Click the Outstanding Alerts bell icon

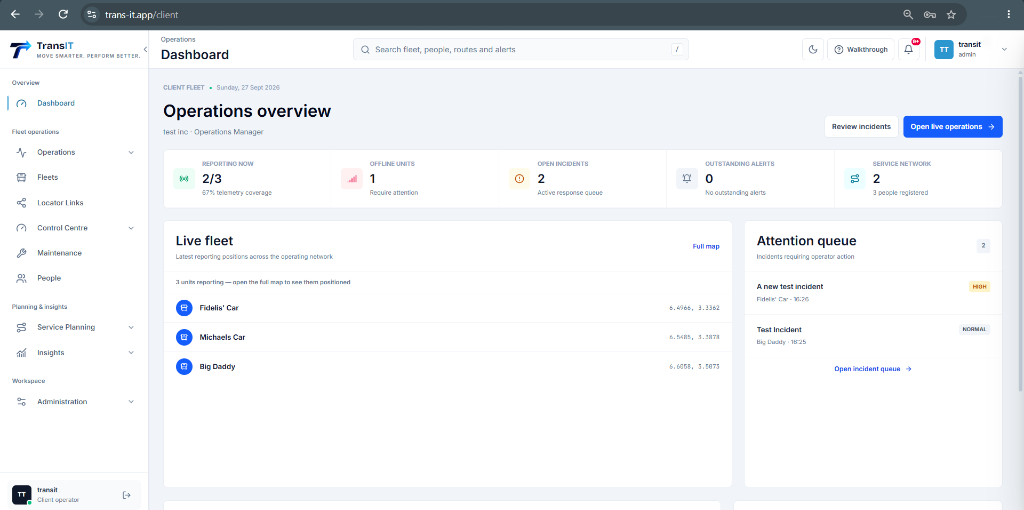[687, 178]
